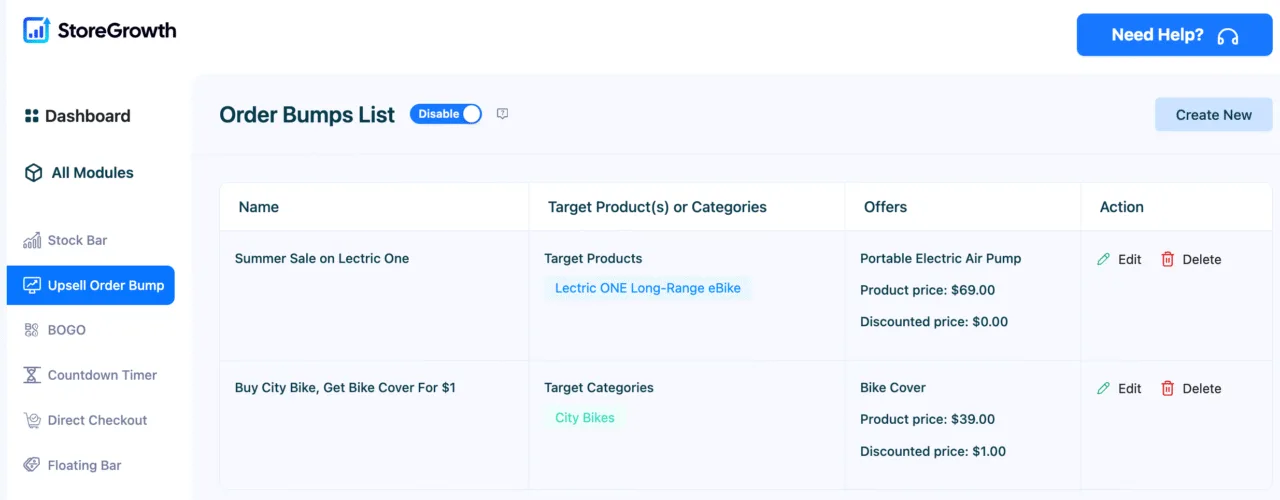This screenshot has width=1280, height=500.
Task: Delete the Summer Sale on Lectric One bump
Action: pyautogui.click(x=1191, y=259)
